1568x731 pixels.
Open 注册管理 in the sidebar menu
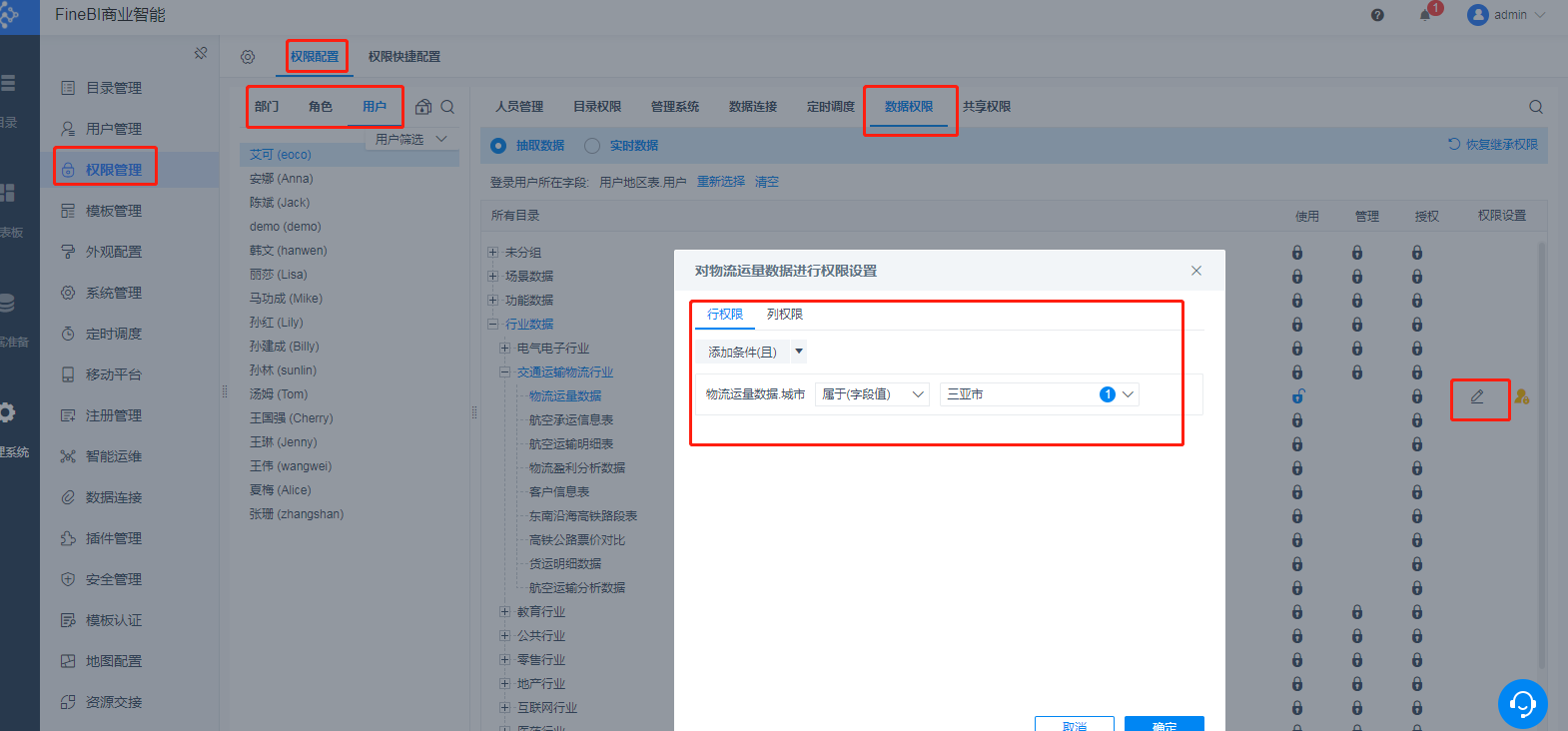(114, 415)
